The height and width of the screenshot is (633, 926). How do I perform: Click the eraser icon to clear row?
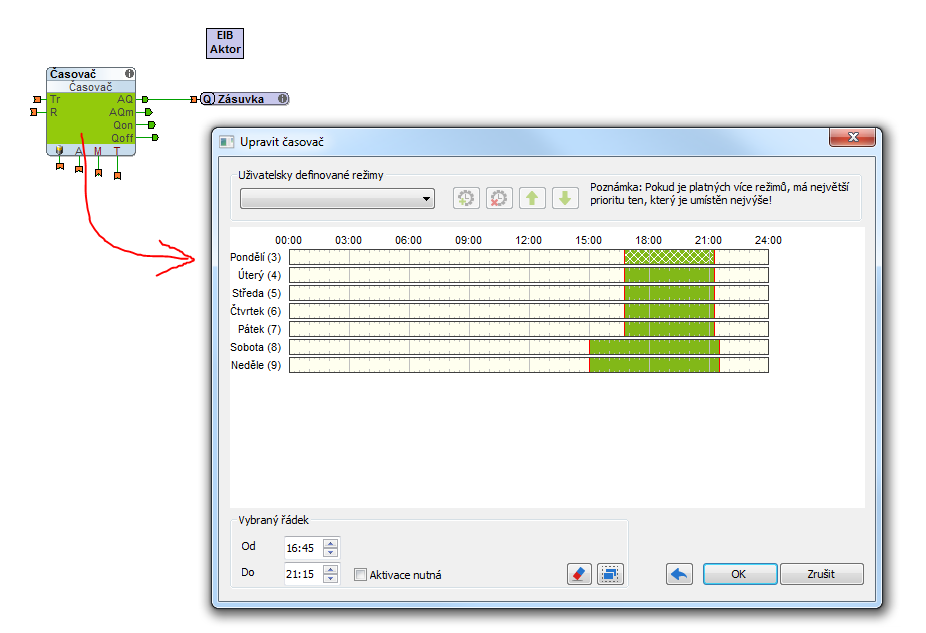(579, 574)
